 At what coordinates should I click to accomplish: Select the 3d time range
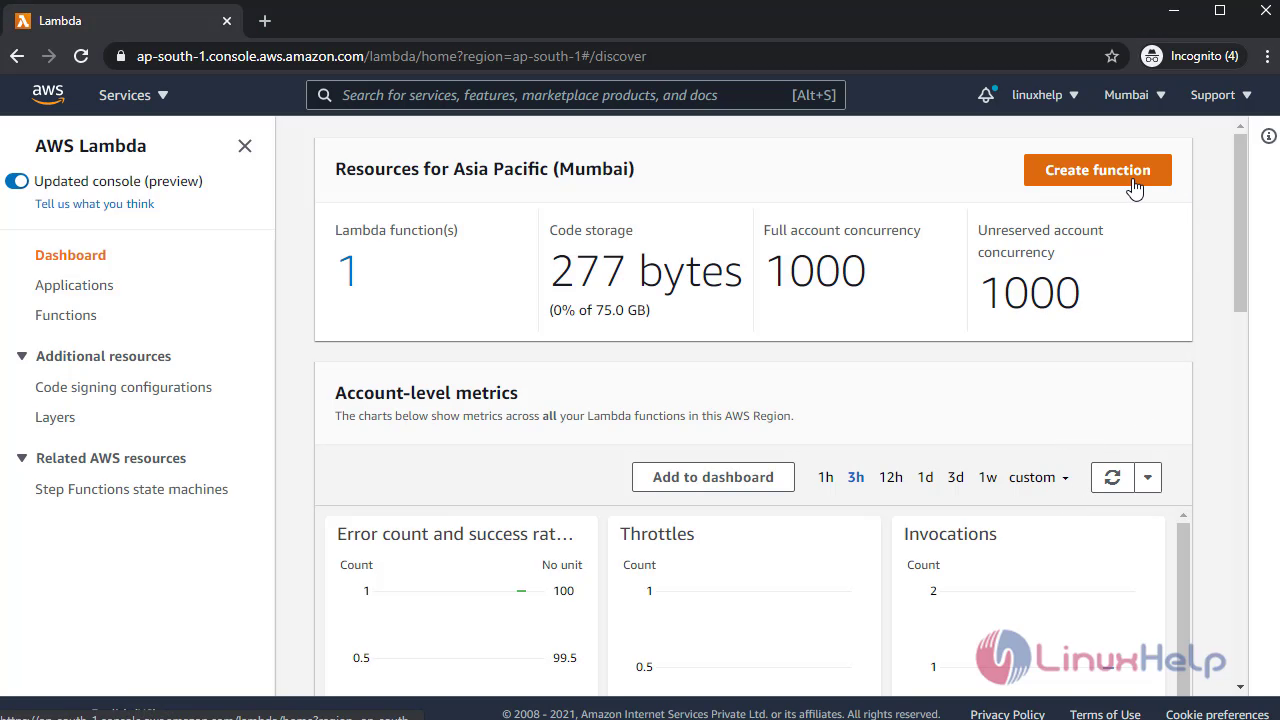click(956, 477)
